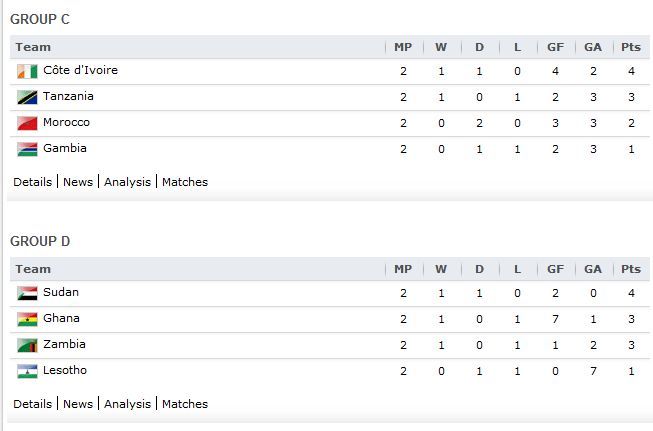653x431 pixels.
Task: Click the GF column header in Group D
Action: (556, 269)
